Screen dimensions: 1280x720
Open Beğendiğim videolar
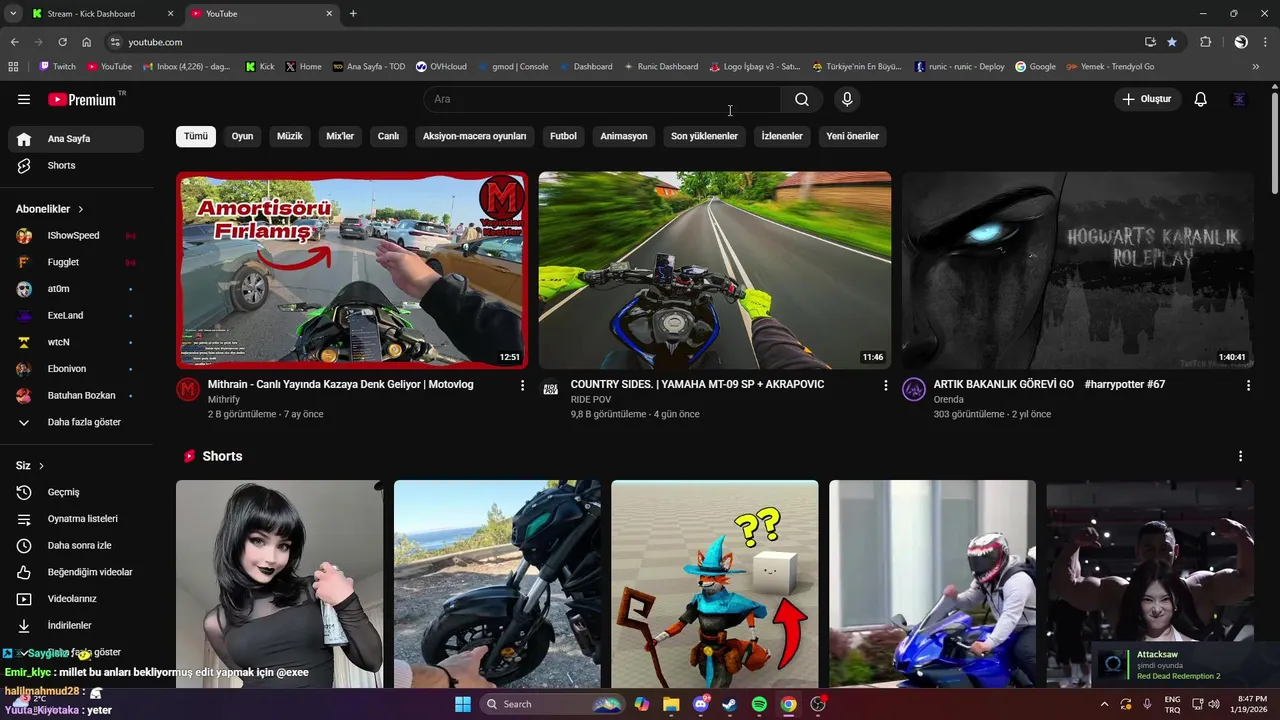click(76, 572)
